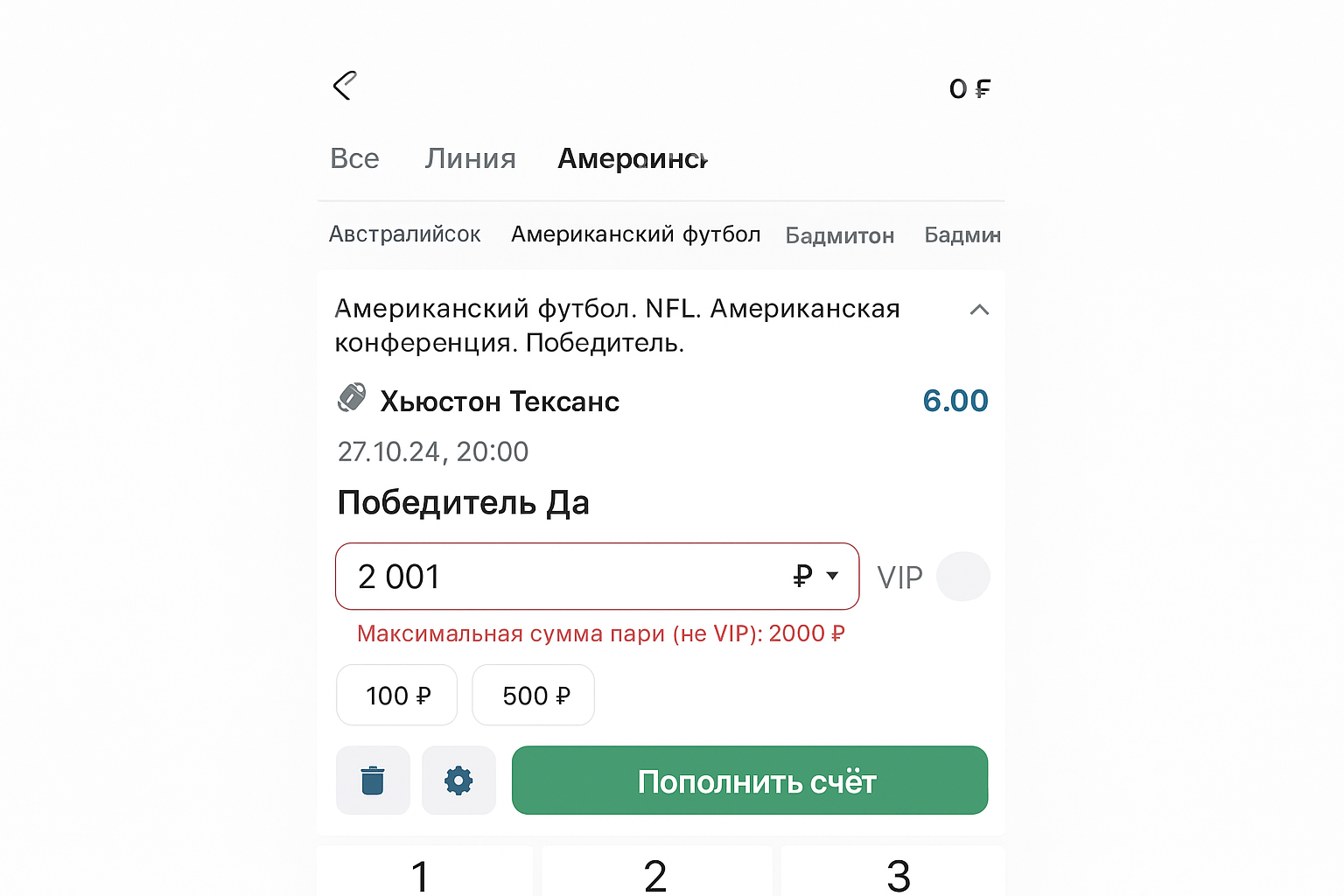Screen dimensions: 1344x896
Task: Click the trash bin delete icon
Action: click(x=373, y=780)
